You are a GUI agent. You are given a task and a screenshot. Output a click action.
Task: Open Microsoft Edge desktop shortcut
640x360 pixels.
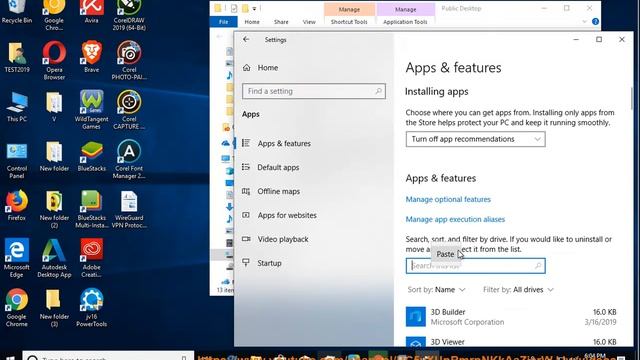coord(17,258)
